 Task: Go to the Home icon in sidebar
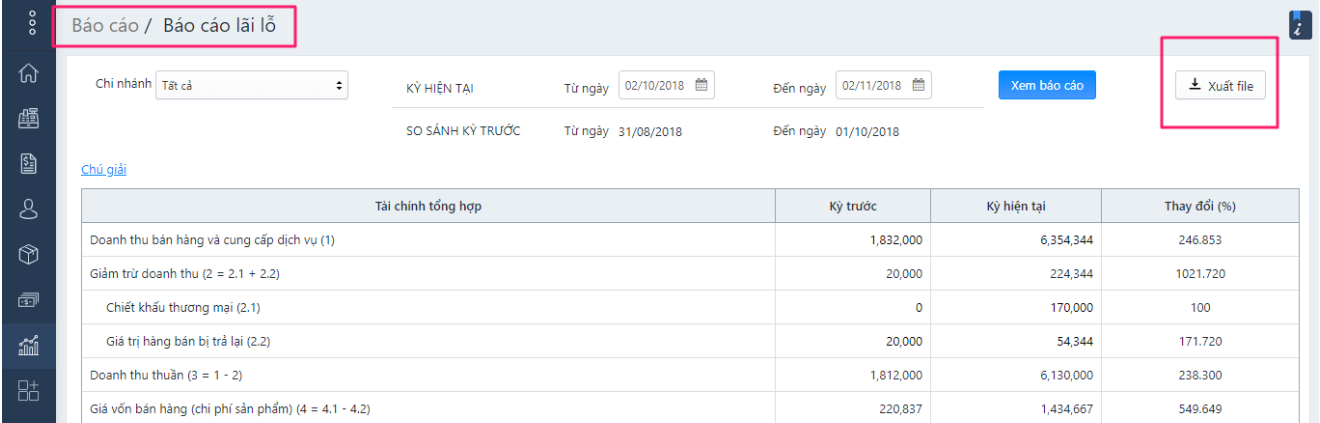point(28,75)
